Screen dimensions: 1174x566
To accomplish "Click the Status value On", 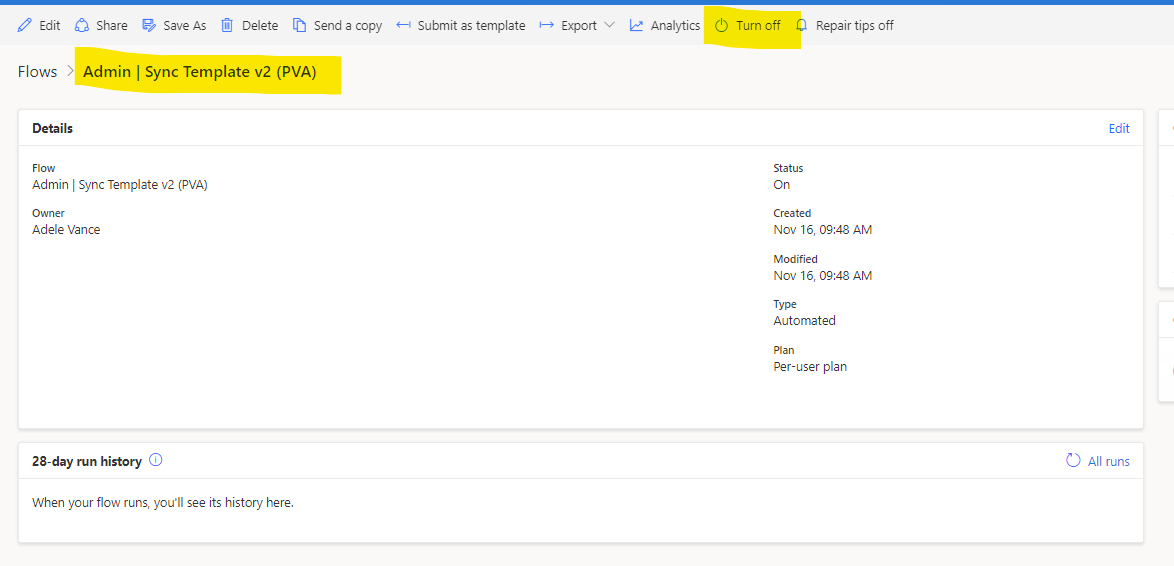I will coord(782,185).
